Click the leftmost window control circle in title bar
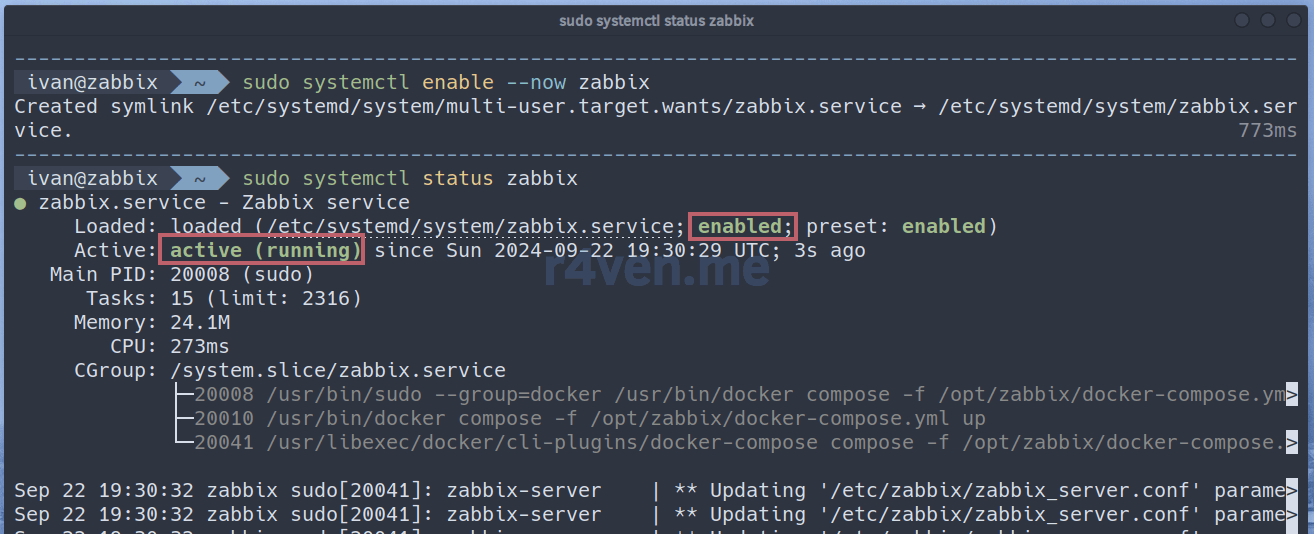This screenshot has width=1314, height=534. [1241, 20]
